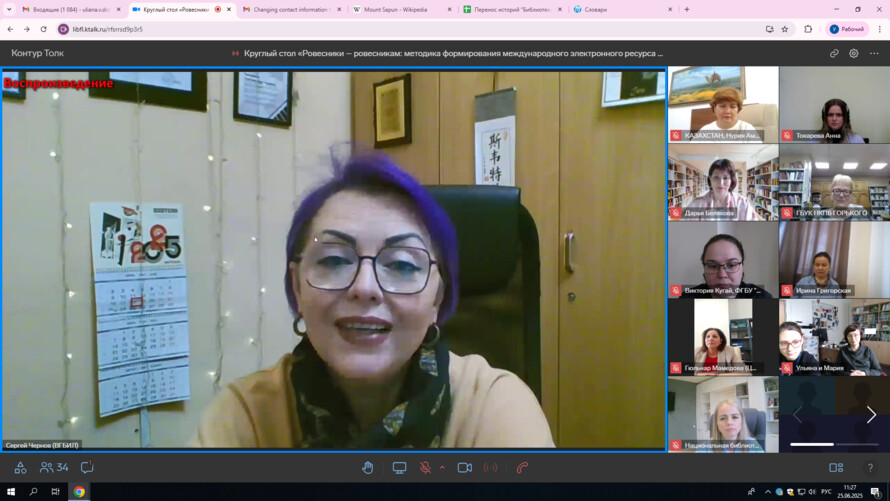This screenshot has height=501, width=890.
Task: Copy meeting link via chain icon
Action: 834,53
